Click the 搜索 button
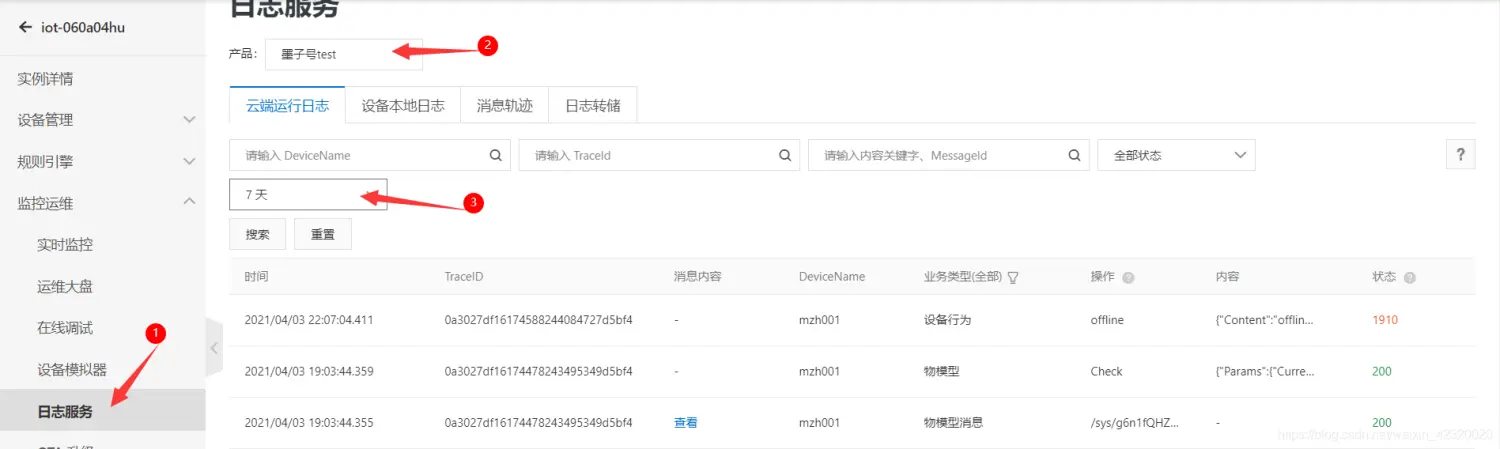Viewport: 1500px width, 449px height. pyautogui.click(x=258, y=234)
